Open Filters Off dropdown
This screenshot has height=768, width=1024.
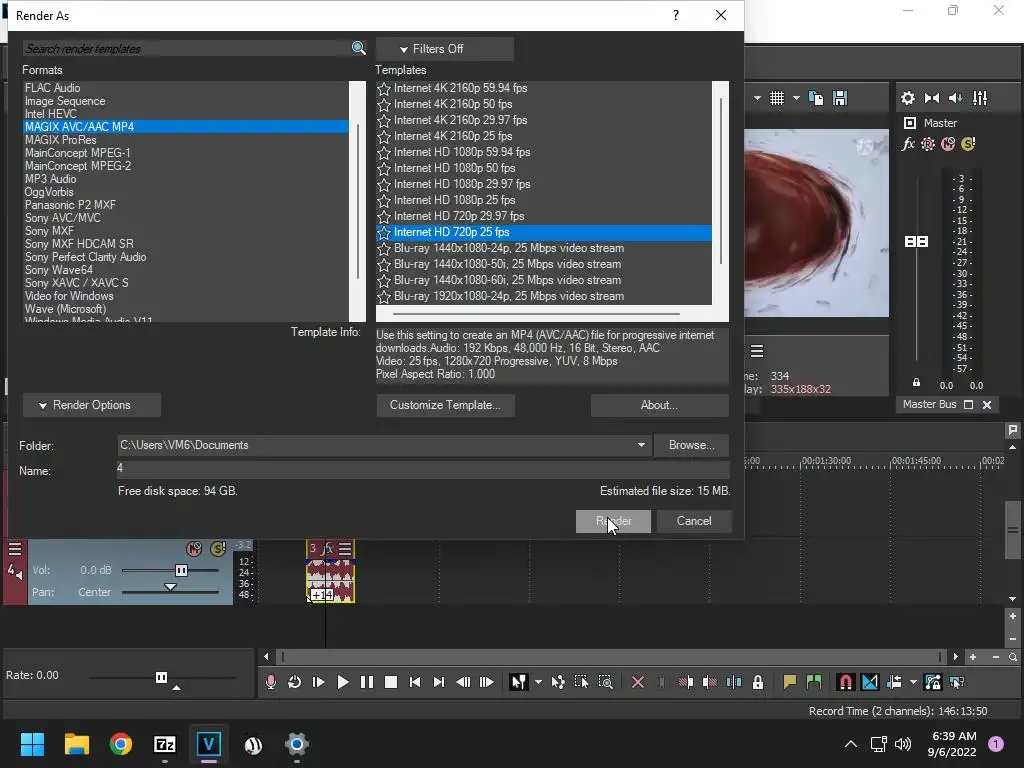(x=445, y=48)
